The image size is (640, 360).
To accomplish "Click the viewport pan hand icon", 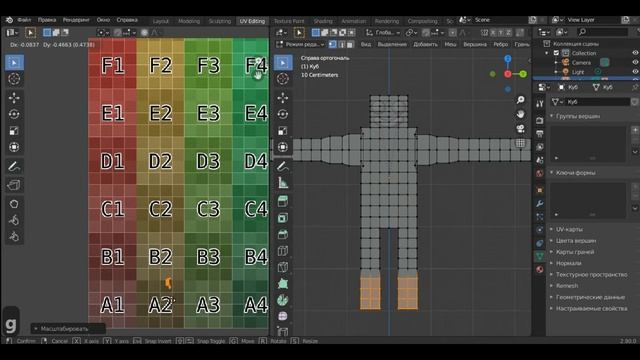I will pos(520,114).
